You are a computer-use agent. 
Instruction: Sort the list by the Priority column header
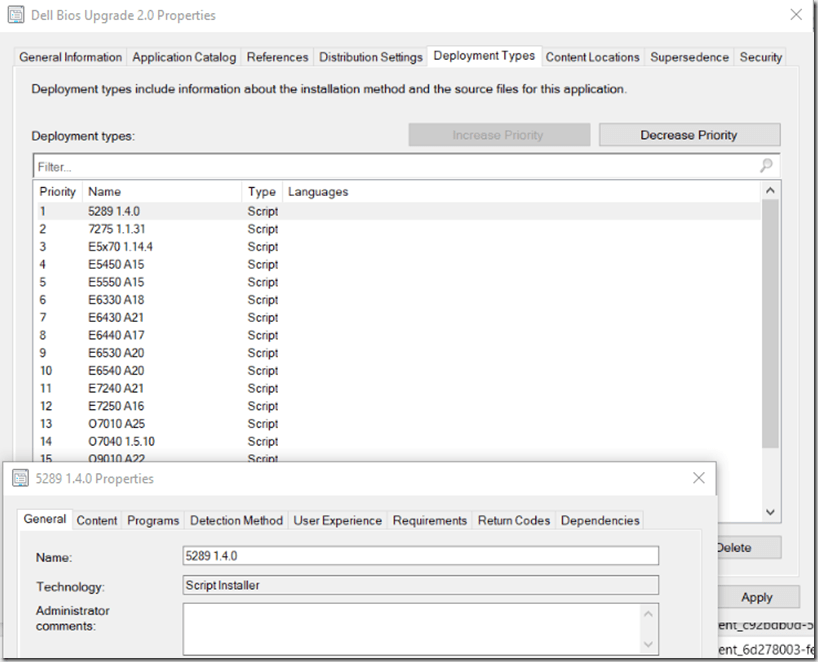[x=57, y=191]
